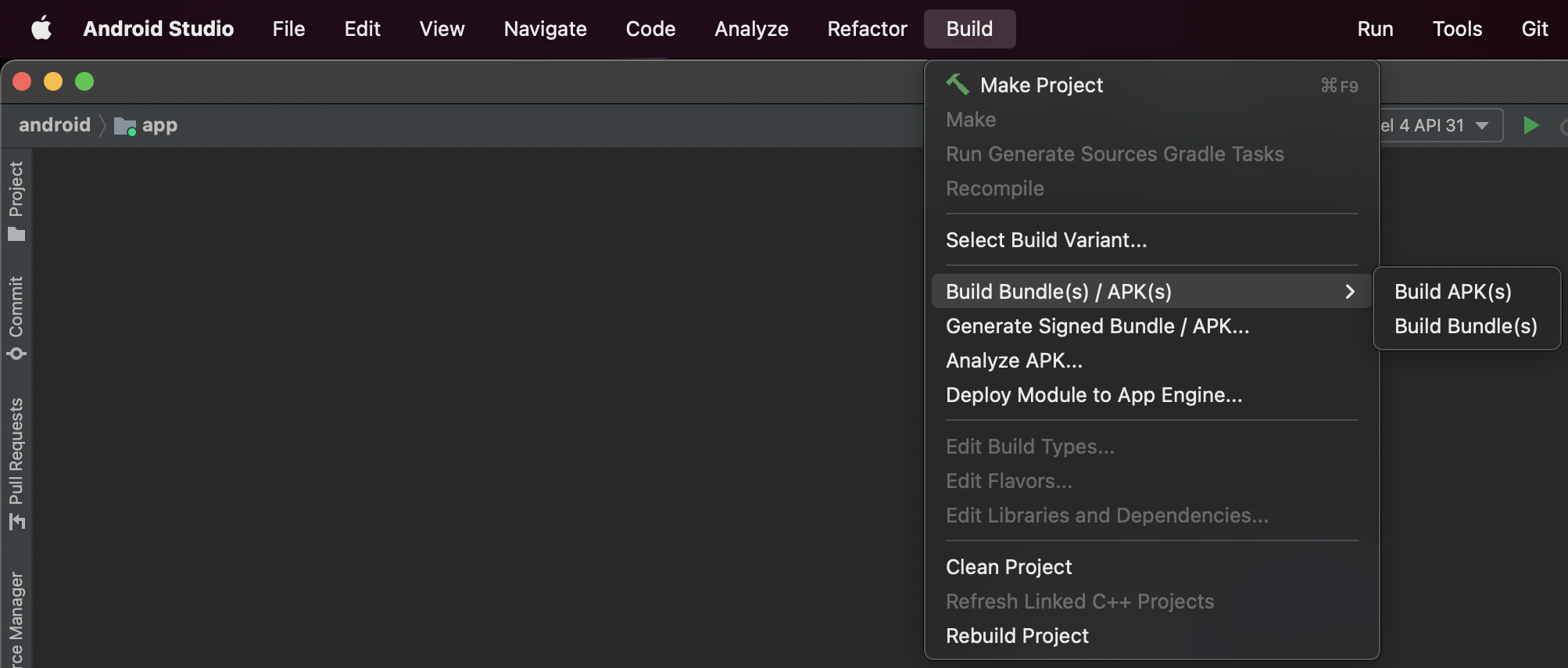Select Build APK(s) in submenu
Screen dimensions: 1568x668
(x=1467, y=292)
